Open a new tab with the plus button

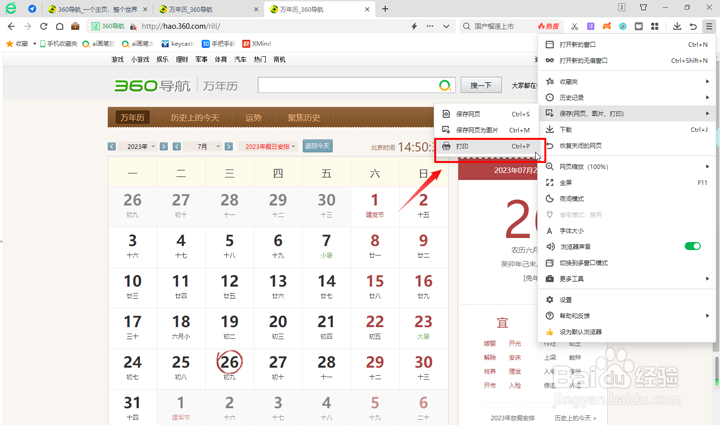pos(385,9)
